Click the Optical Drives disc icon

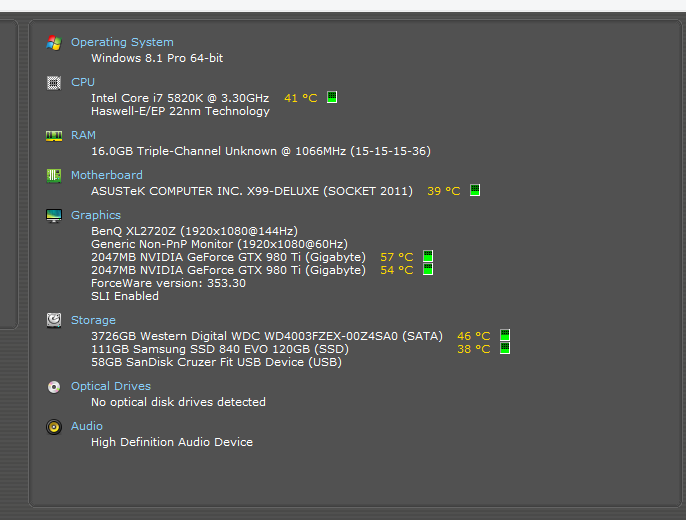tap(54, 387)
